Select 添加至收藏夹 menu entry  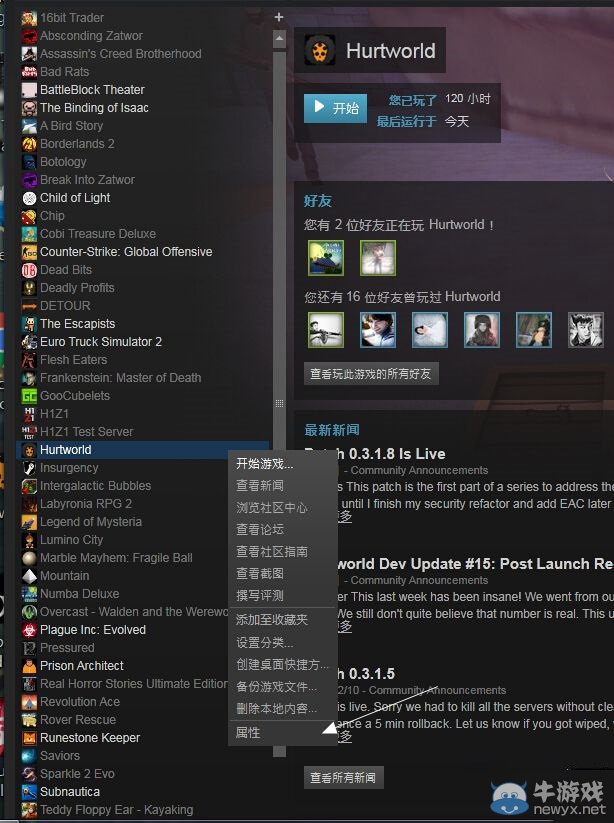pos(272,620)
